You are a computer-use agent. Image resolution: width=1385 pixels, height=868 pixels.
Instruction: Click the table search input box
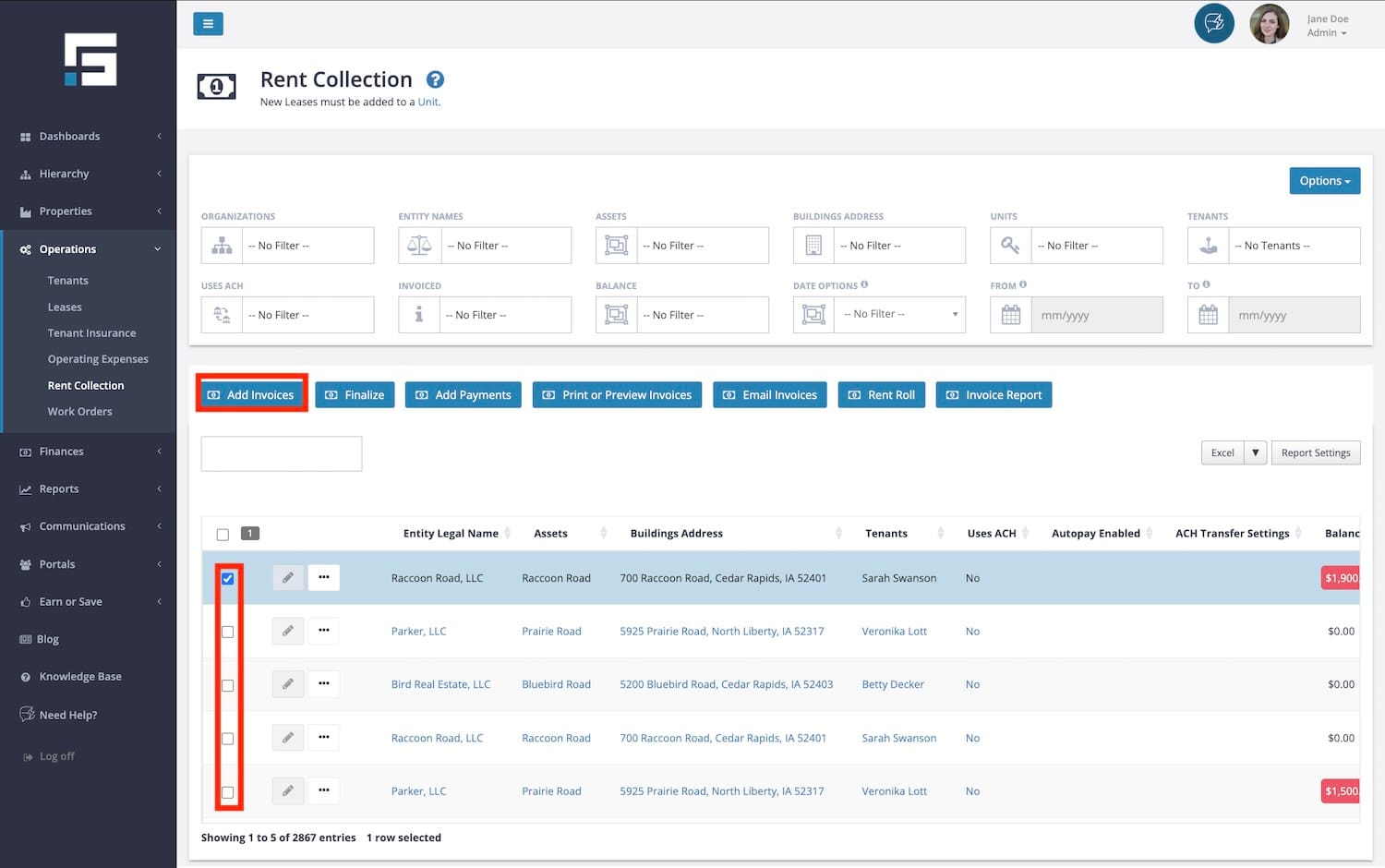click(x=282, y=453)
